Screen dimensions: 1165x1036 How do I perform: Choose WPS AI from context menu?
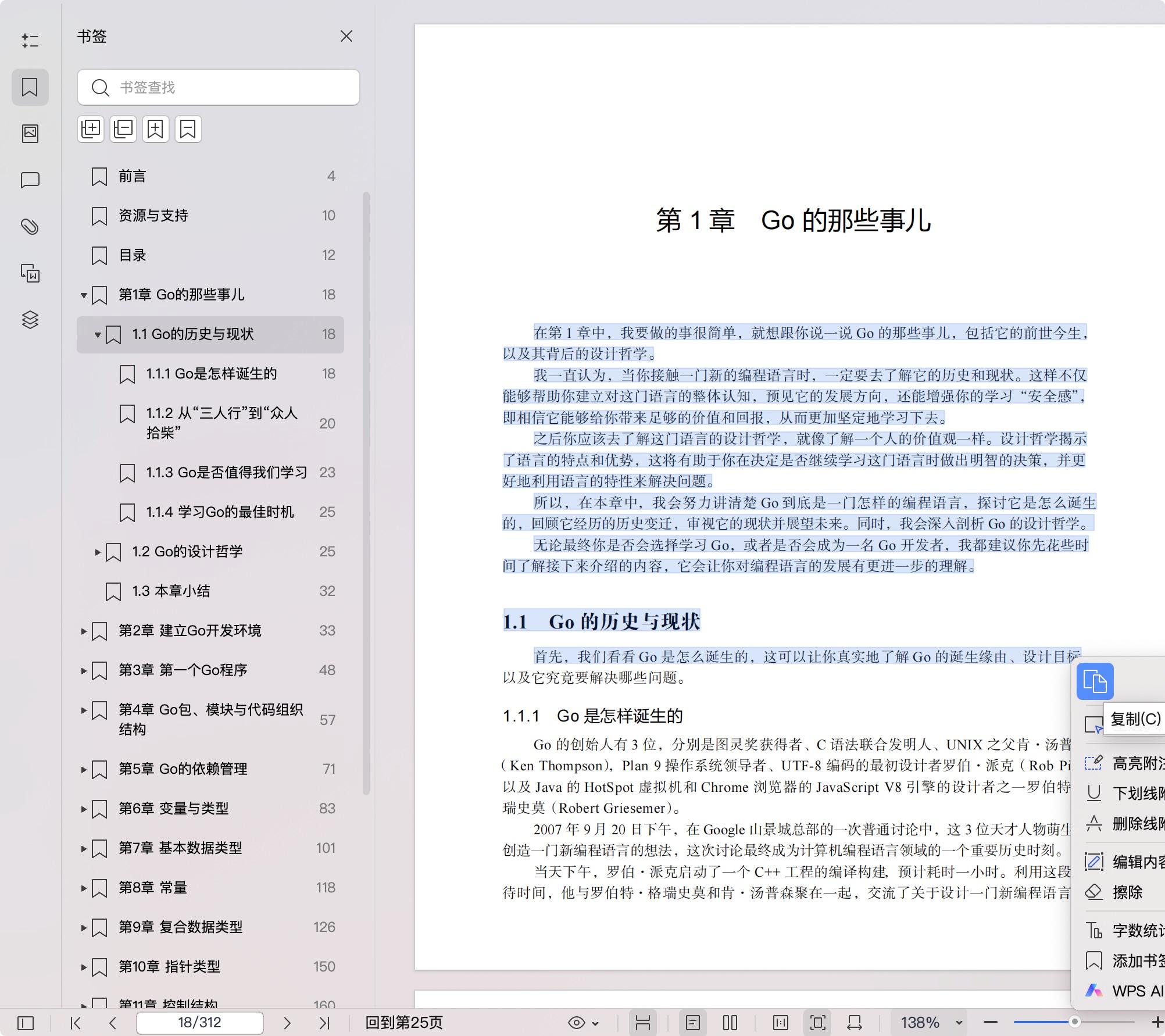pyautogui.click(x=1136, y=991)
